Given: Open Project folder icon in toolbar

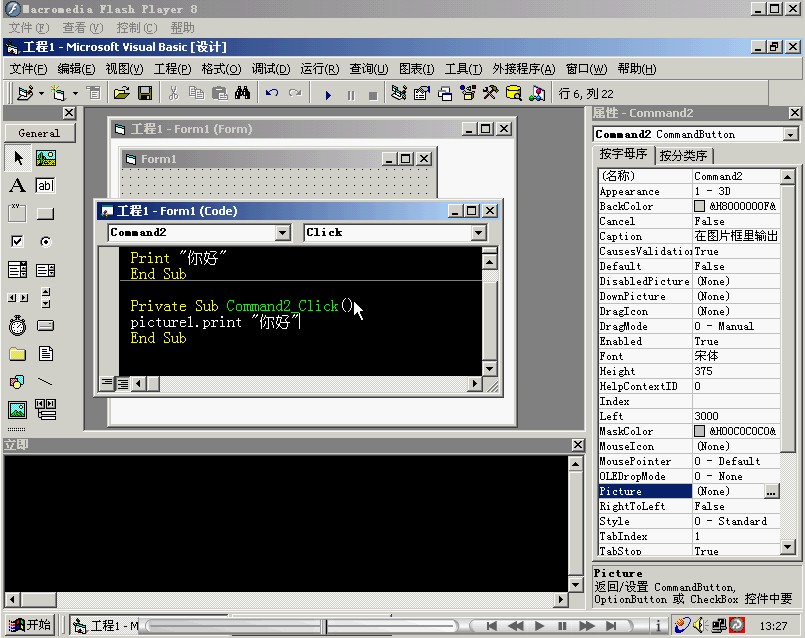Looking at the screenshot, I should 121,93.
